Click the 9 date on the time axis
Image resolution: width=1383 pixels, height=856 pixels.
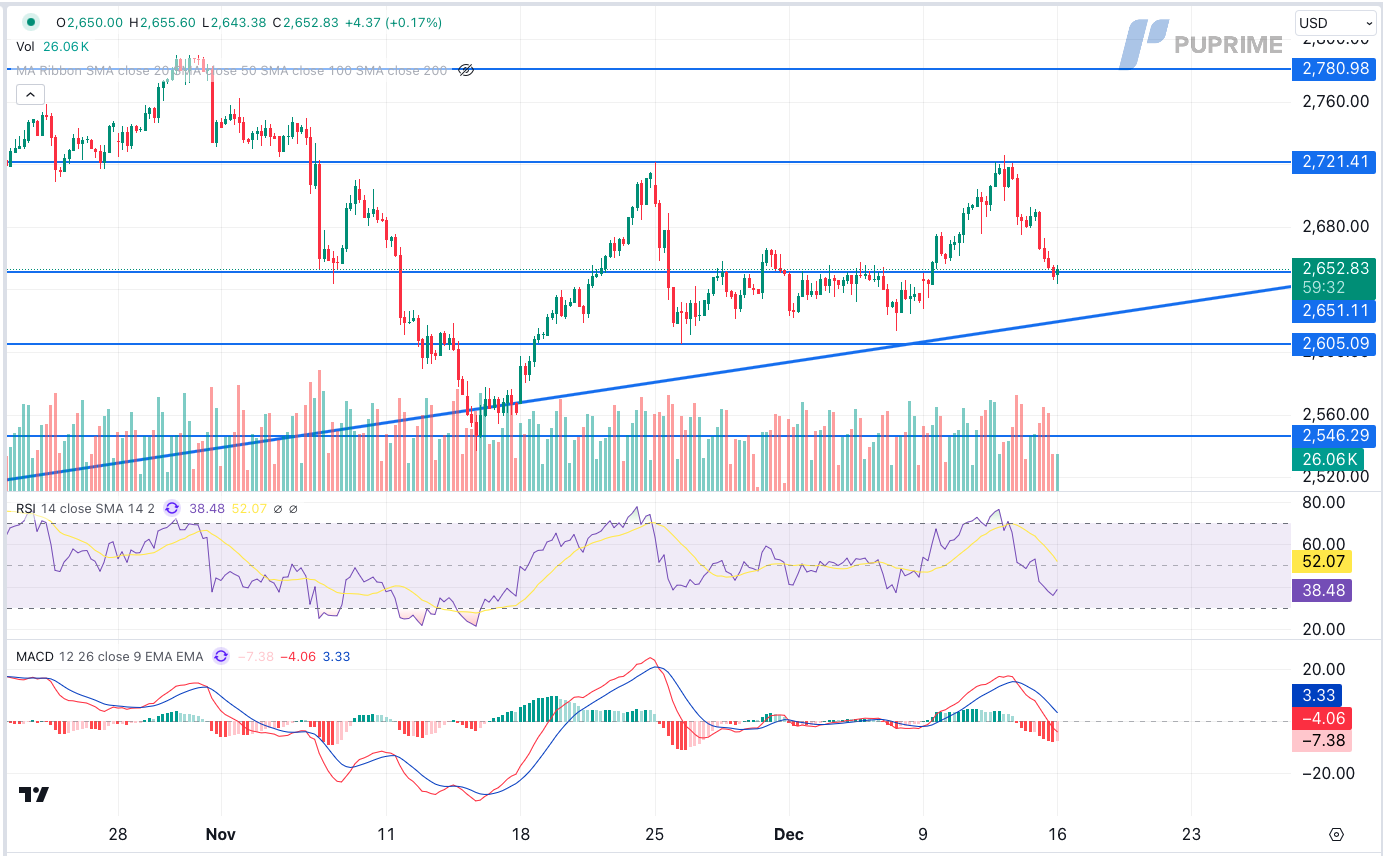tap(923, 834)
